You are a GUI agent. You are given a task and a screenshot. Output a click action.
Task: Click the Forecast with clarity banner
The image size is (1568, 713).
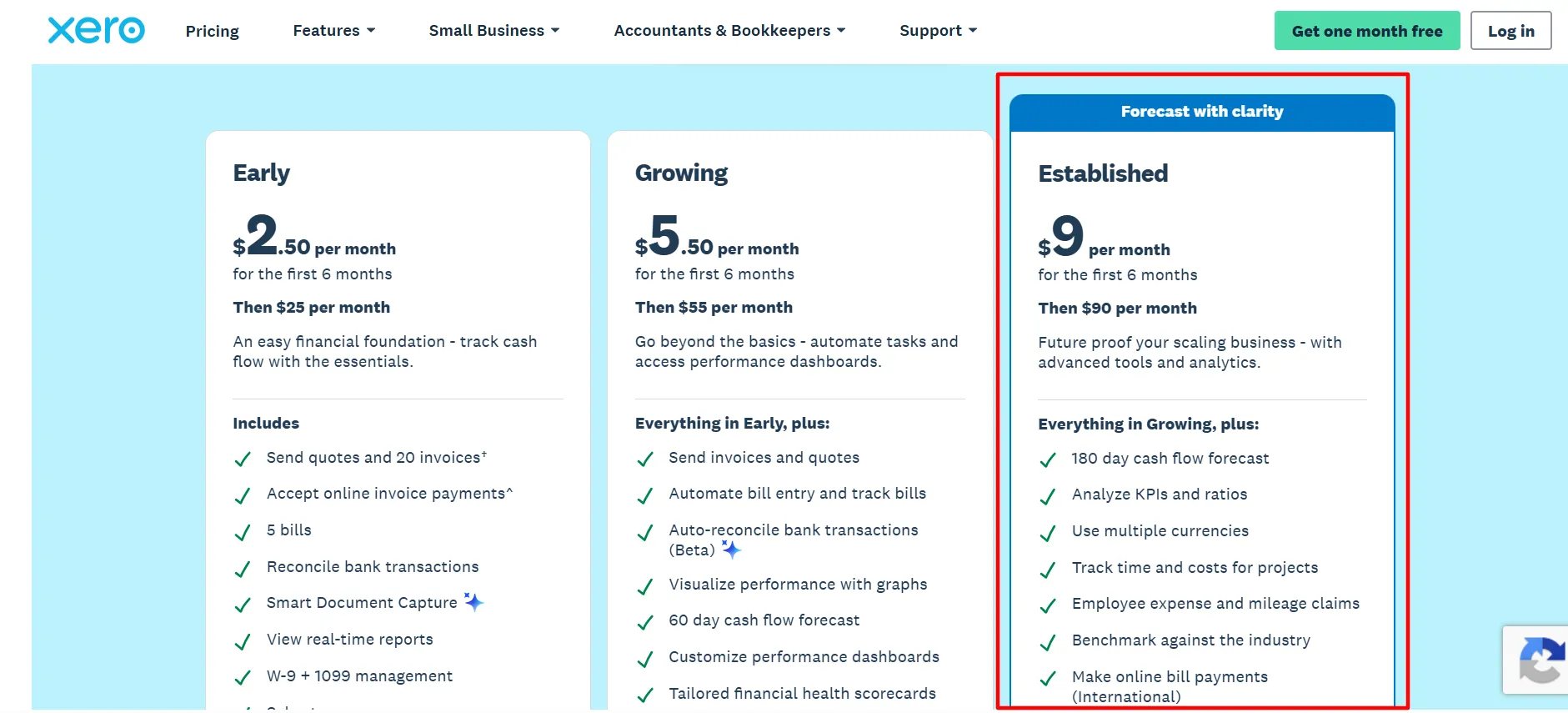[1202, 112]
